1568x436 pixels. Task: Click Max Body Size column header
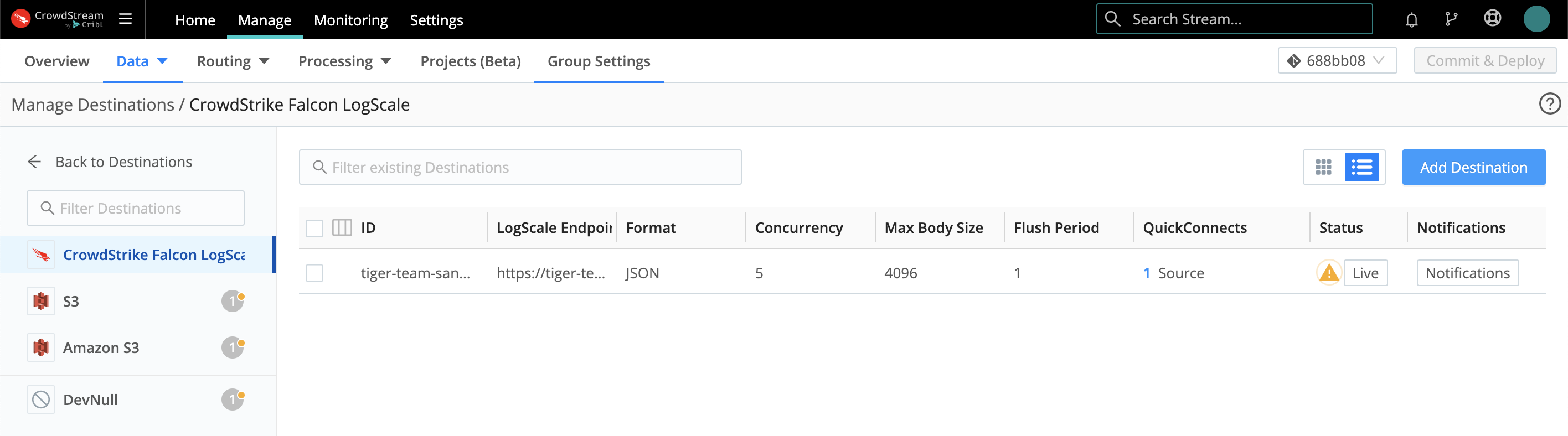coord(933,228)
